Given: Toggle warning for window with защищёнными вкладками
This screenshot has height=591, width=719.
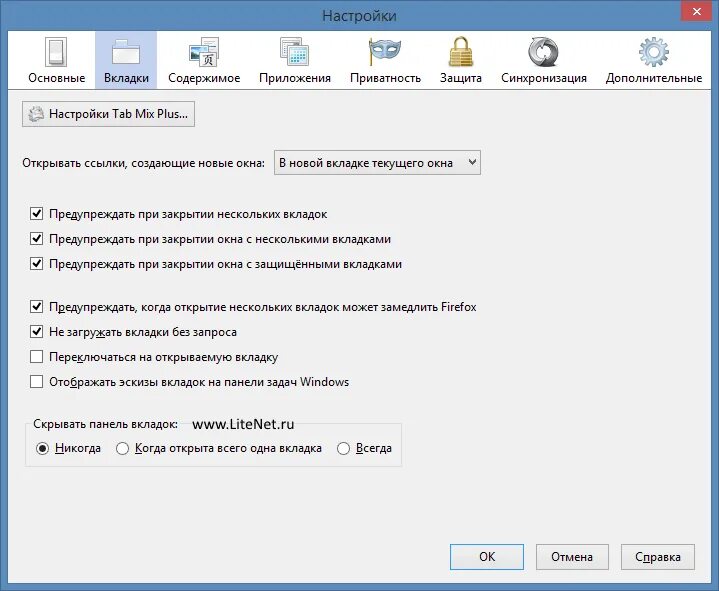Looking at the screenshot, I should coord(36,264).
